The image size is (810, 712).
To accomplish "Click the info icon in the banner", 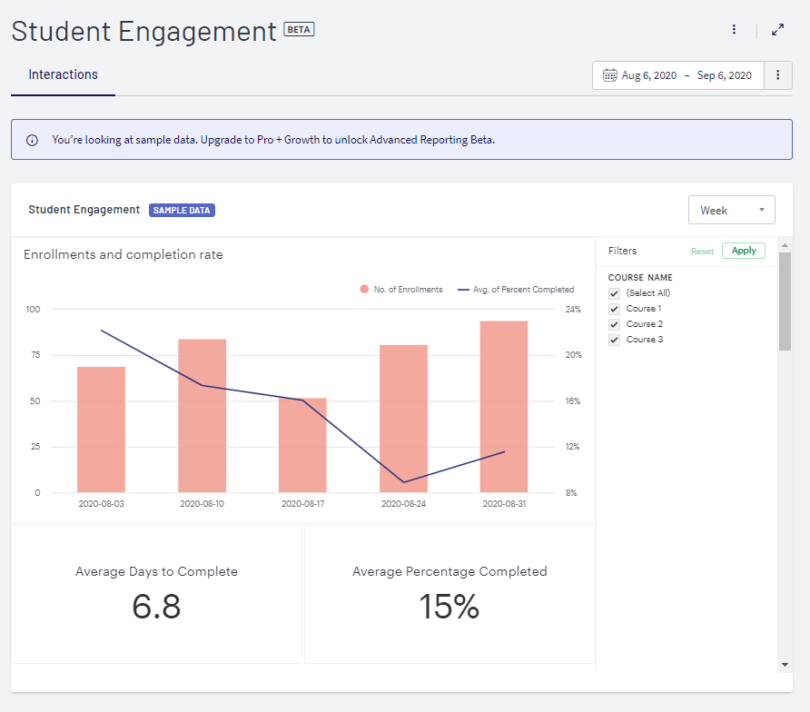I will tap(31, 139).
